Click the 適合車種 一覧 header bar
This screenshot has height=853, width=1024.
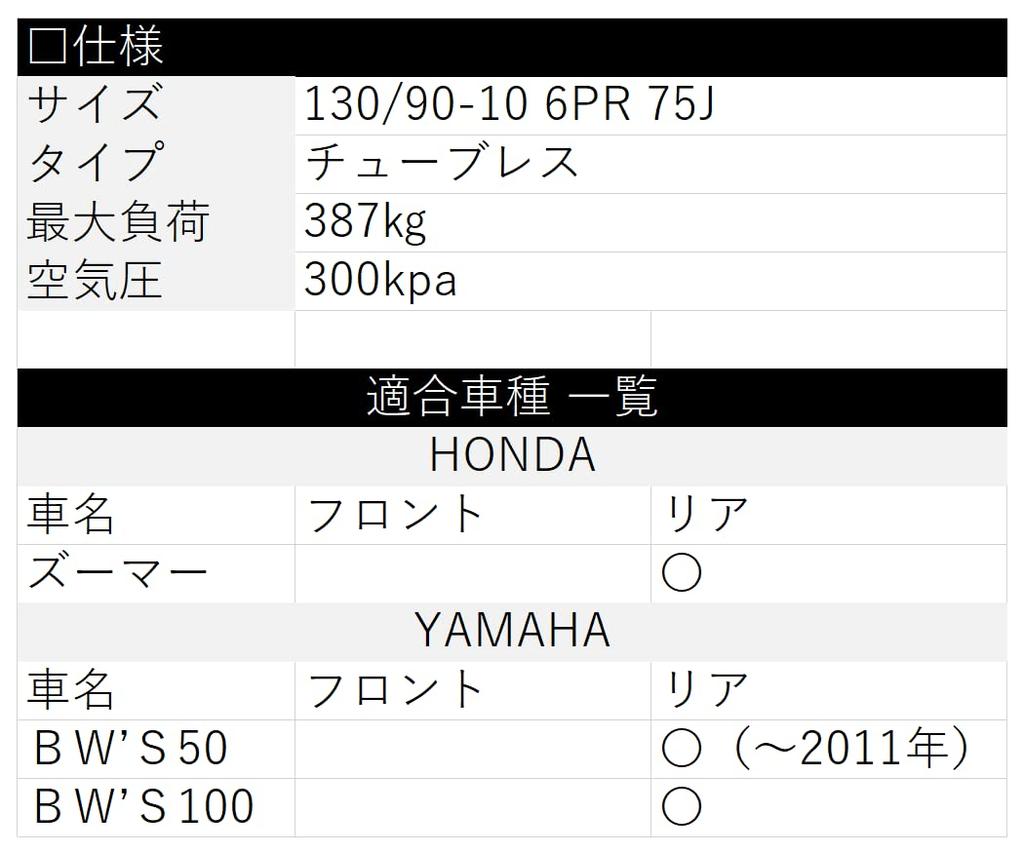[512, 398]
